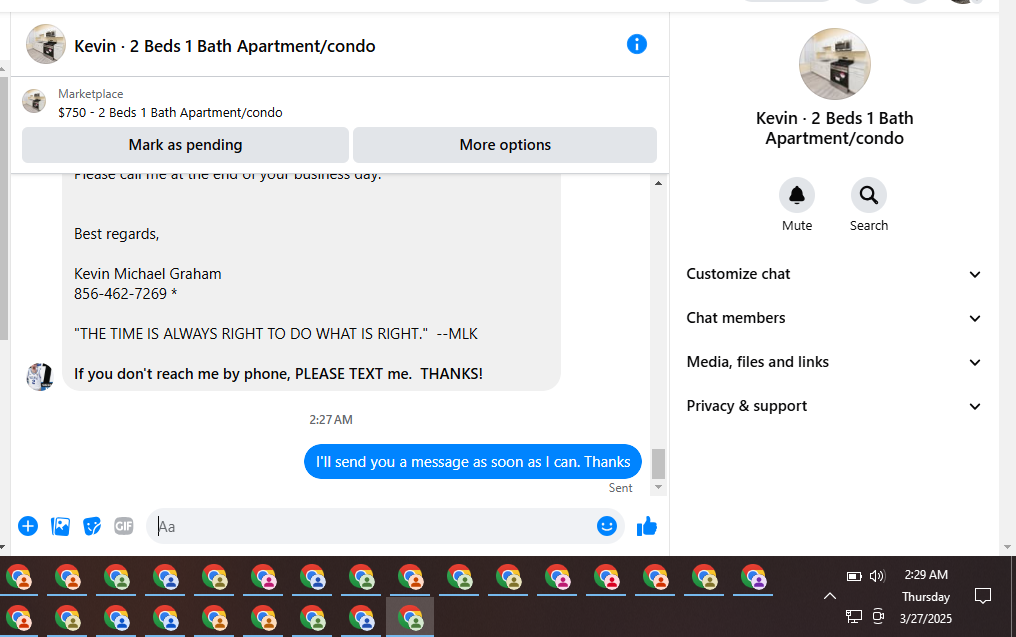Image resolution: width=1016 pixels, height=637 pixels.
Task: Focus the Aa message input field
Action: tap(375, 526)
